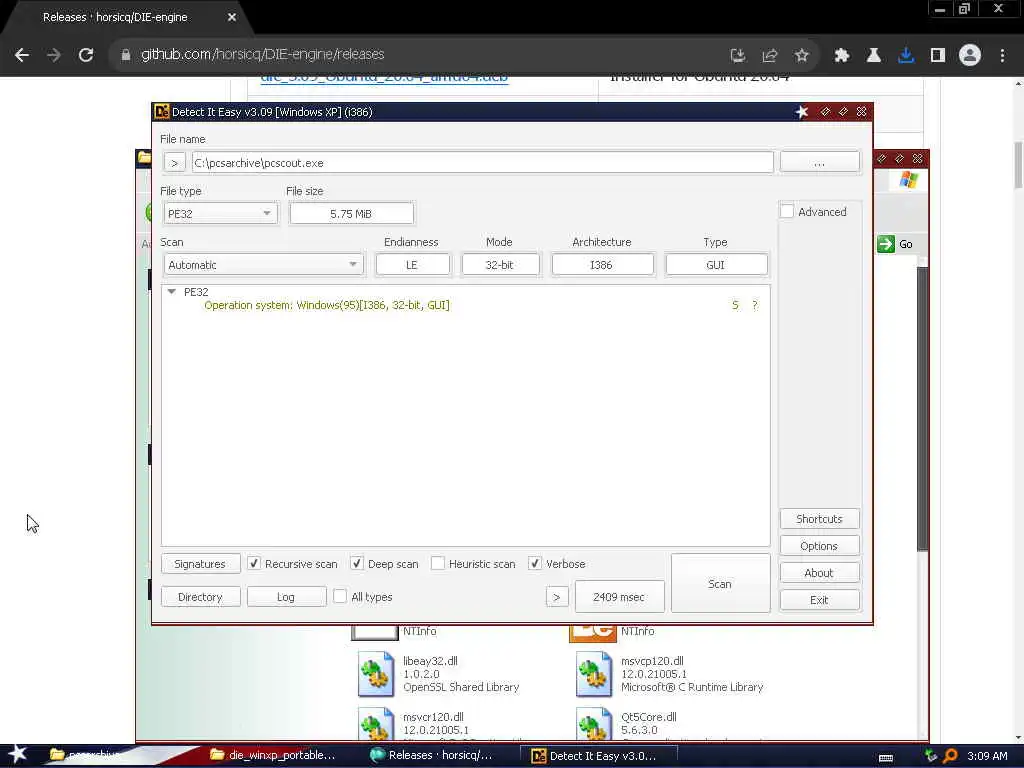This screenshot has width=1024, height=768.
Task: Click > button next to scan time
Action: click(556, 597)
